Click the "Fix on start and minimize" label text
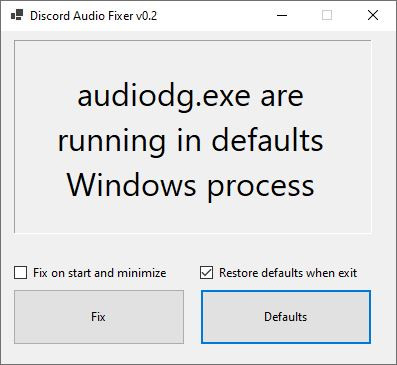 click(x=100, y=273)
